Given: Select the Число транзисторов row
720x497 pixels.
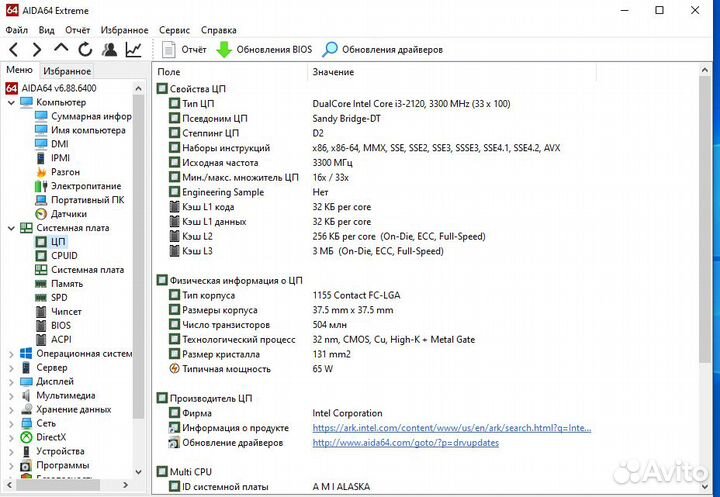Looking at the screenshot, I should (x=258, y=325).
